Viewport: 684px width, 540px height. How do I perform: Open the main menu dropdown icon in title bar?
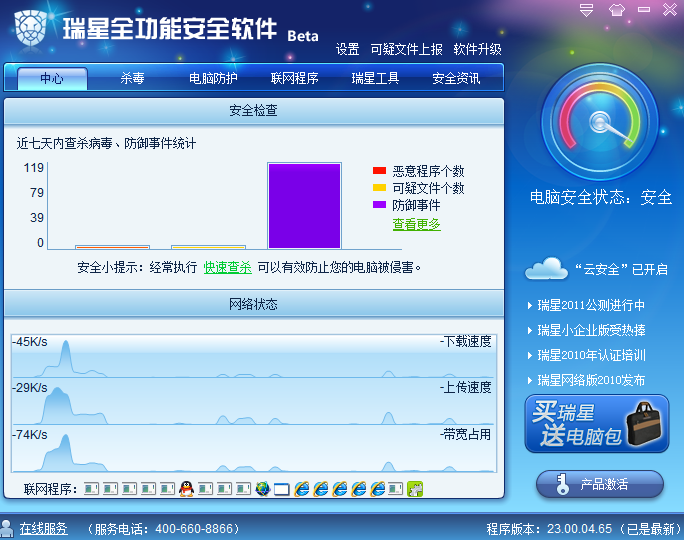[586, 10]
